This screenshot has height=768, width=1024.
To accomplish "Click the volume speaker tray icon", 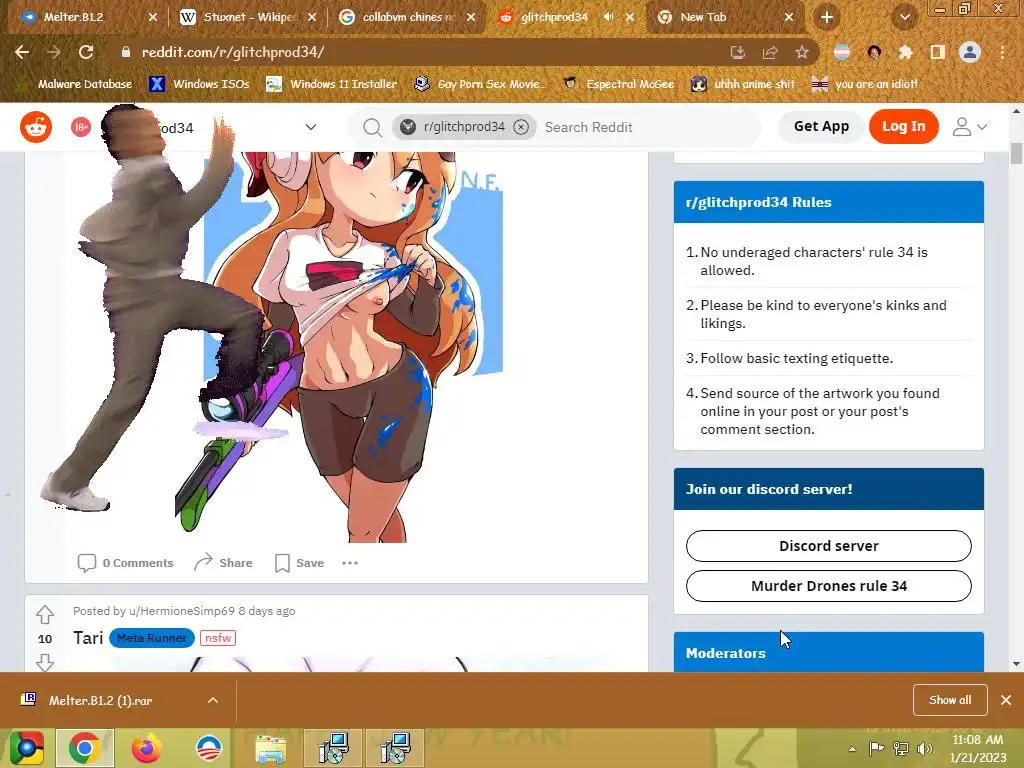I will 925,748.
